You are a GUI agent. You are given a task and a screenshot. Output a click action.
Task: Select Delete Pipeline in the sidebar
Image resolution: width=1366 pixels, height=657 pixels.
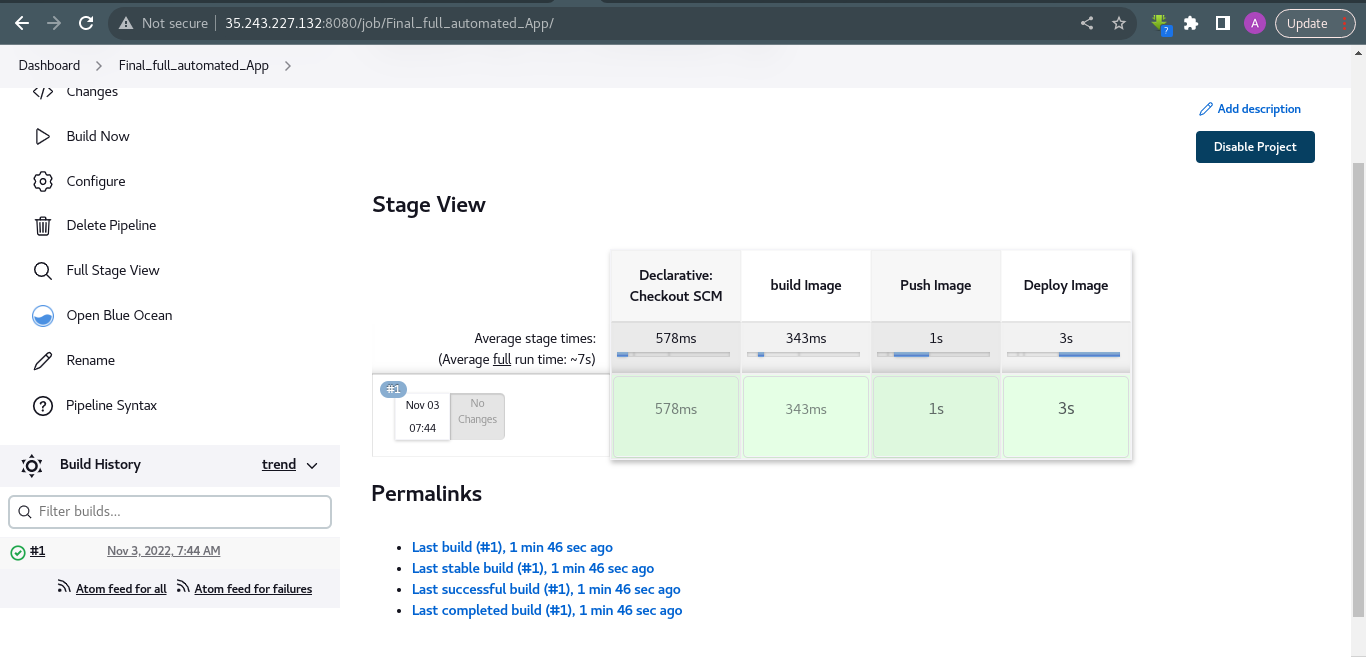tap(110, 225)
